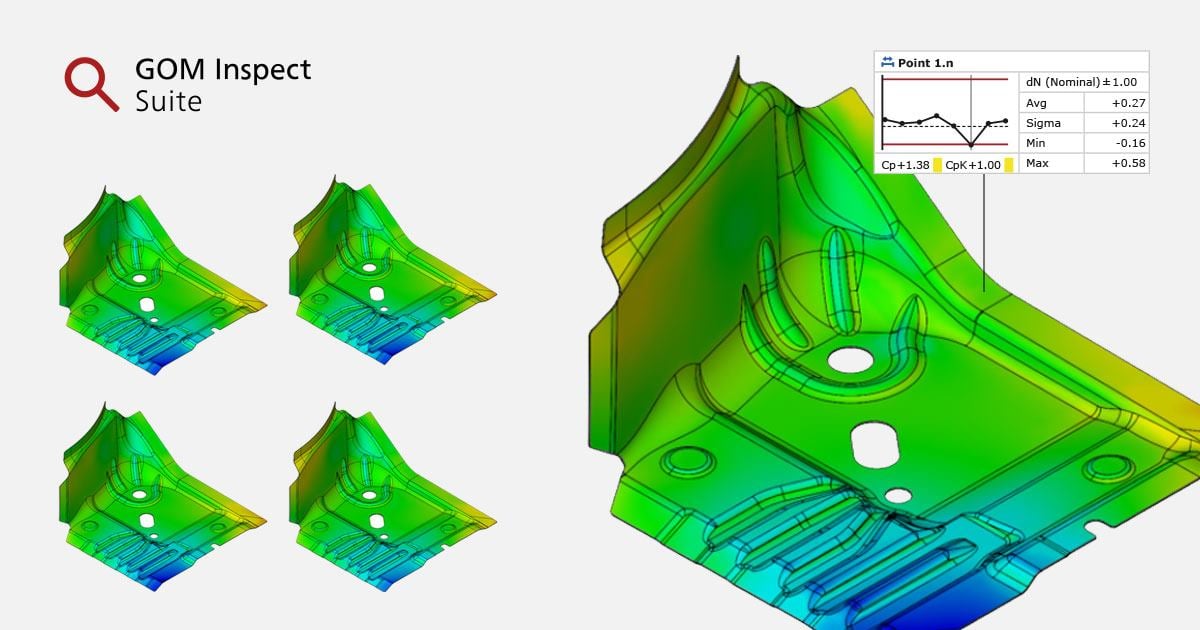The width and height of the screenshot is (1200, 630).
Task: Click the "GOM Inspect" heading text
Action: (223, 70)
